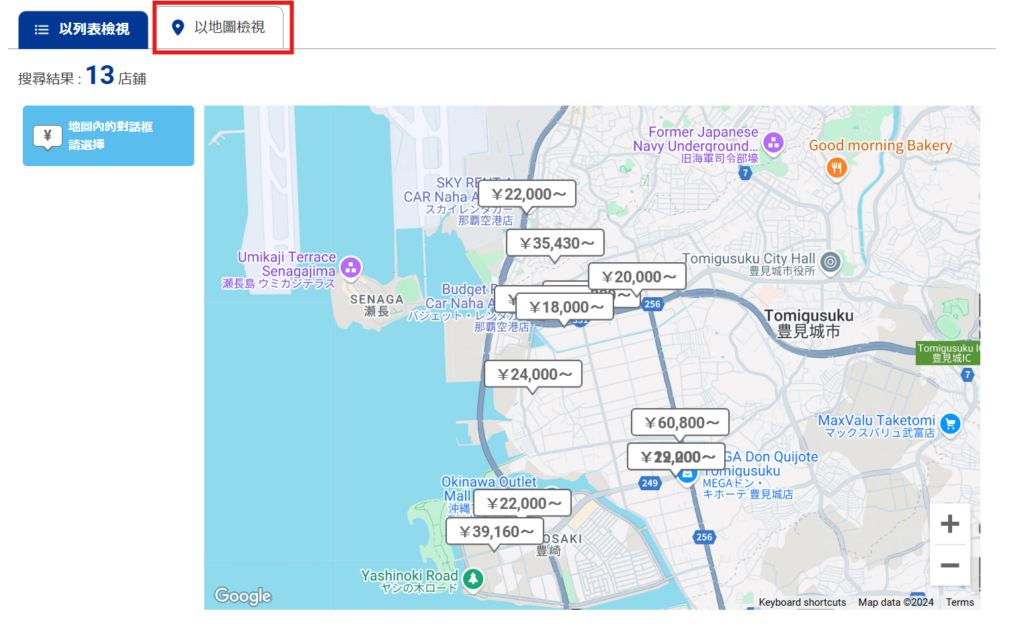Screen dimensions: 1024x634
Task: Zoom in with the map plus button
Action: click(950, 524)
